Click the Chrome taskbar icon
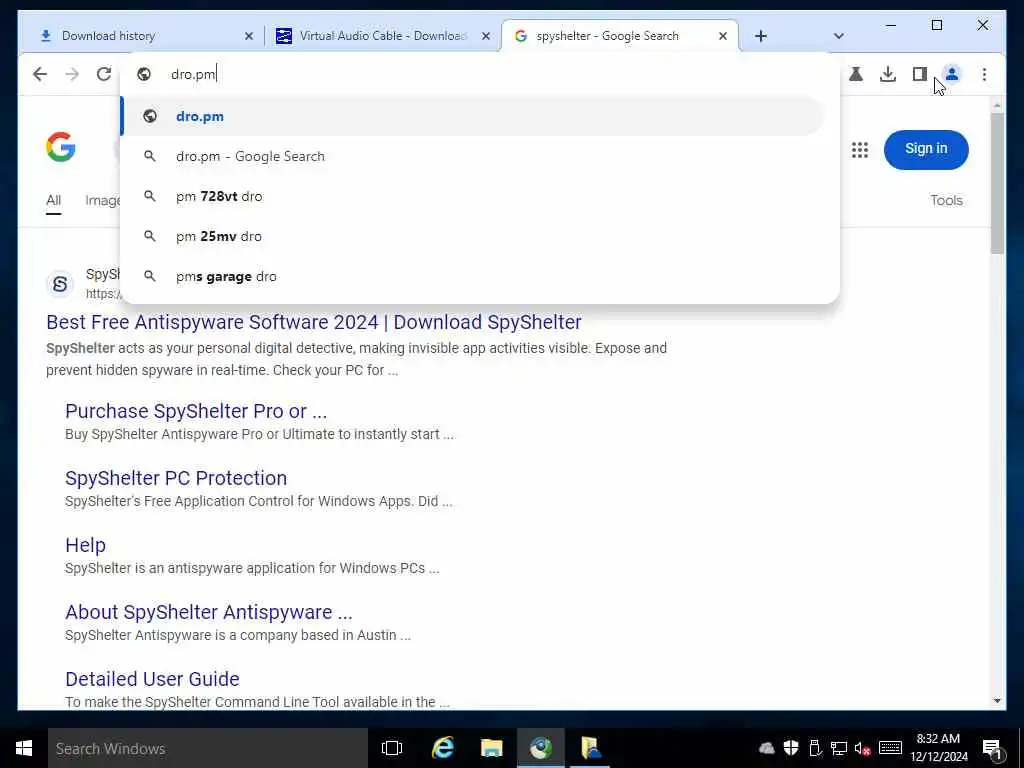Screen dimensions: 1024x768 click(x=541, y=748)
